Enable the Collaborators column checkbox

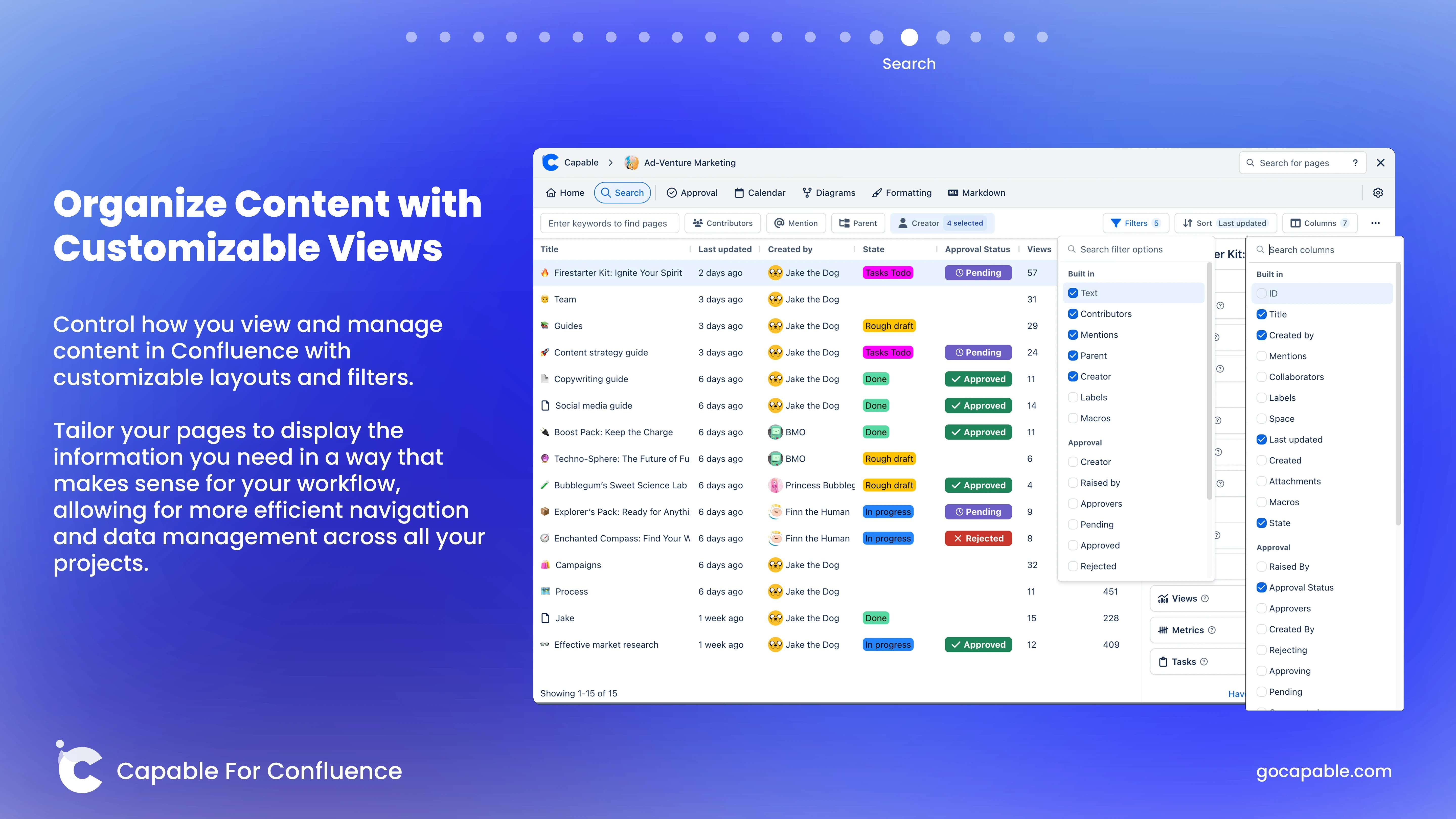click(x=1262, y=377)
